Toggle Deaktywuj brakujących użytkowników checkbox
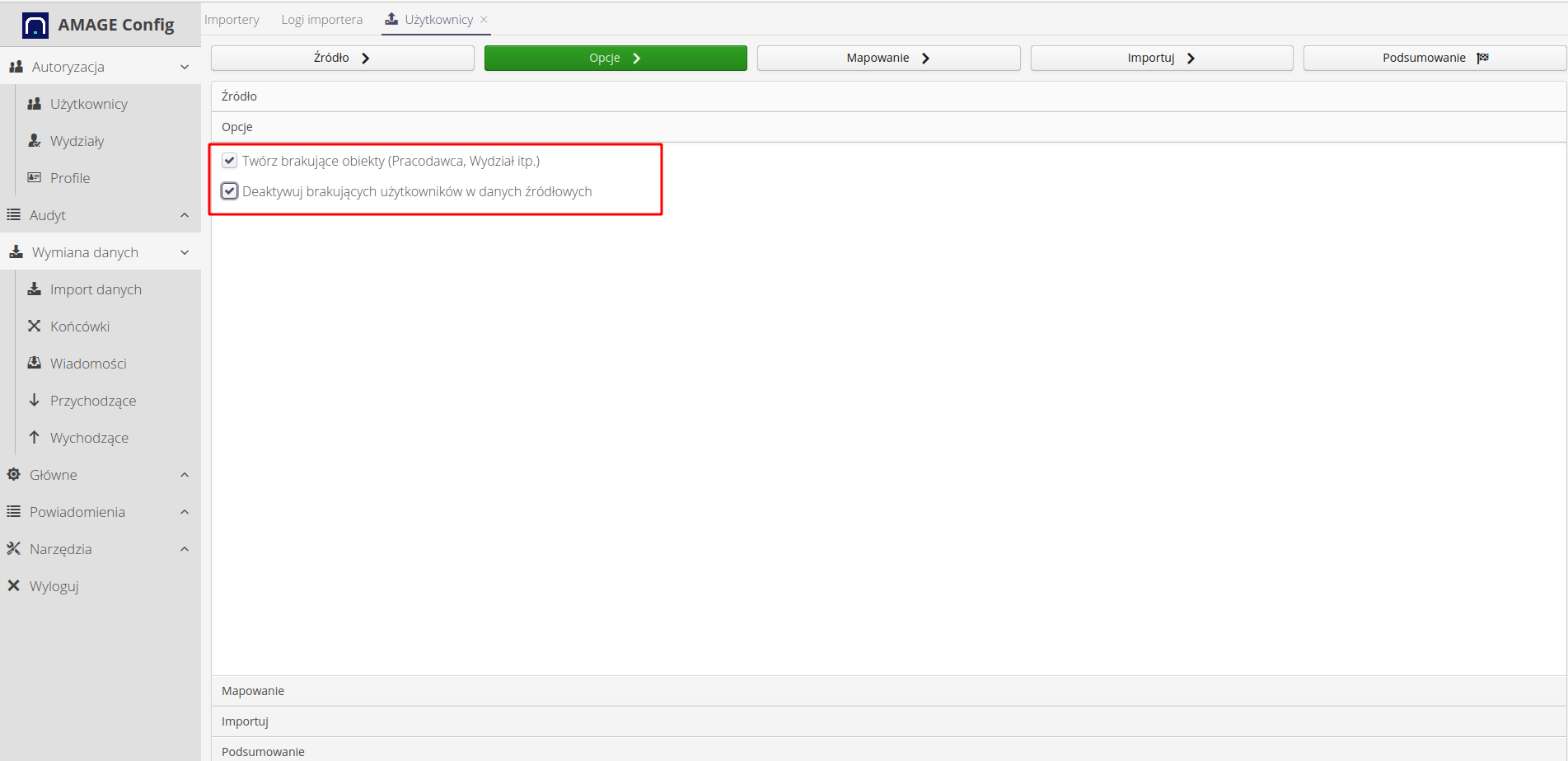 tap(230, 191)
